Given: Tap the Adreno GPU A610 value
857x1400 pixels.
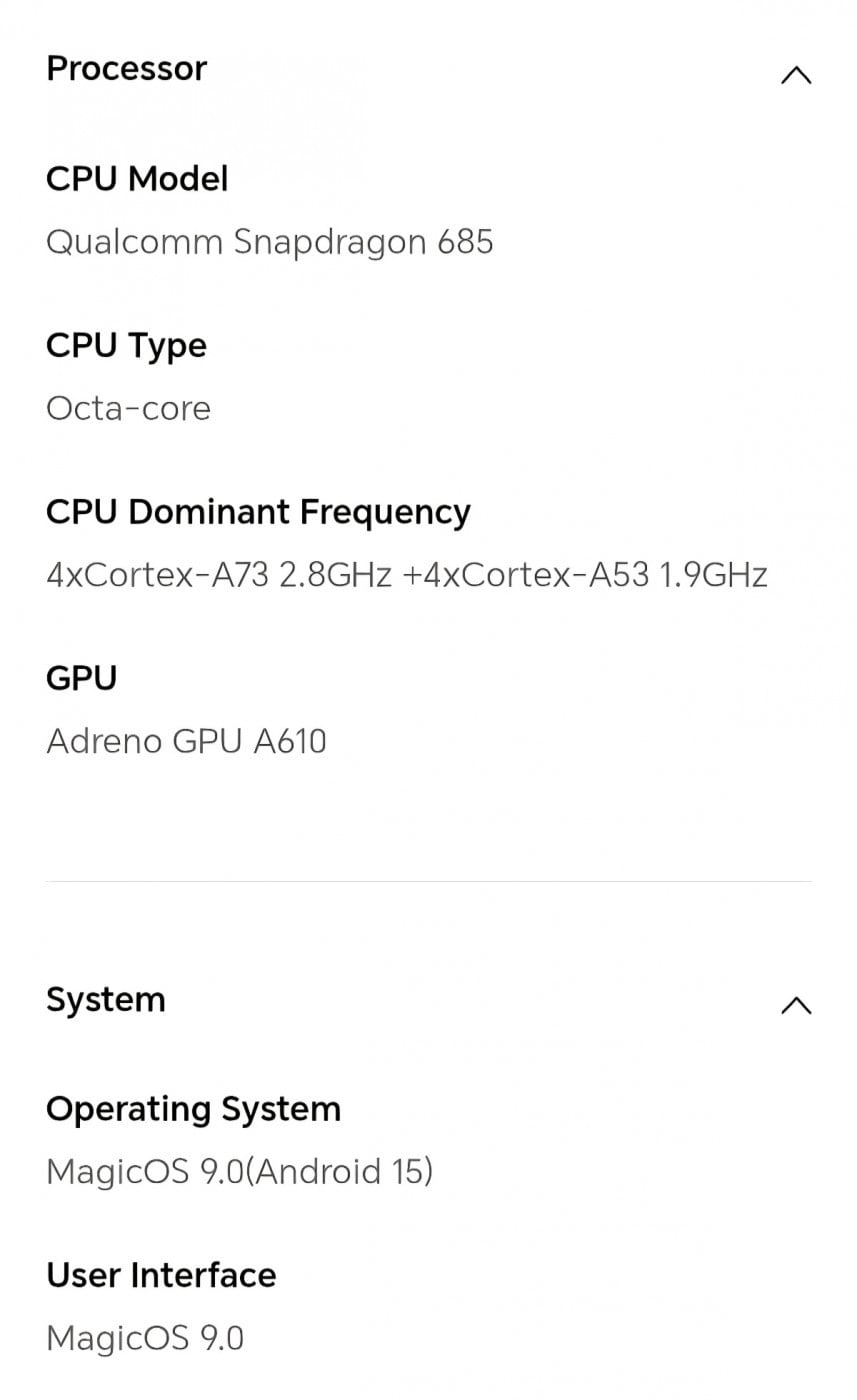Looking at the screenshot, I should pos(186,741).
